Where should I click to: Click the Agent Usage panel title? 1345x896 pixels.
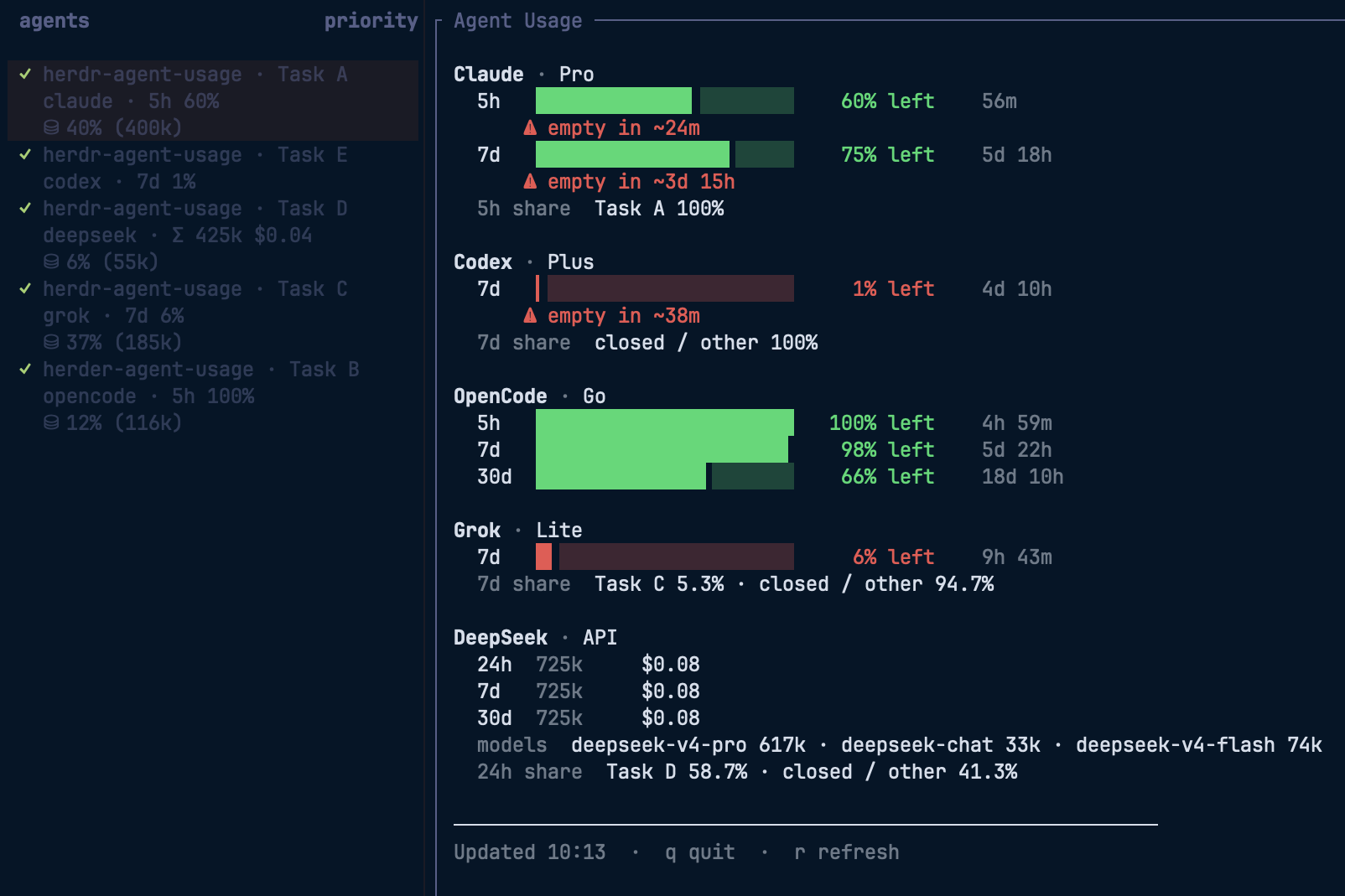pos(518,21)
